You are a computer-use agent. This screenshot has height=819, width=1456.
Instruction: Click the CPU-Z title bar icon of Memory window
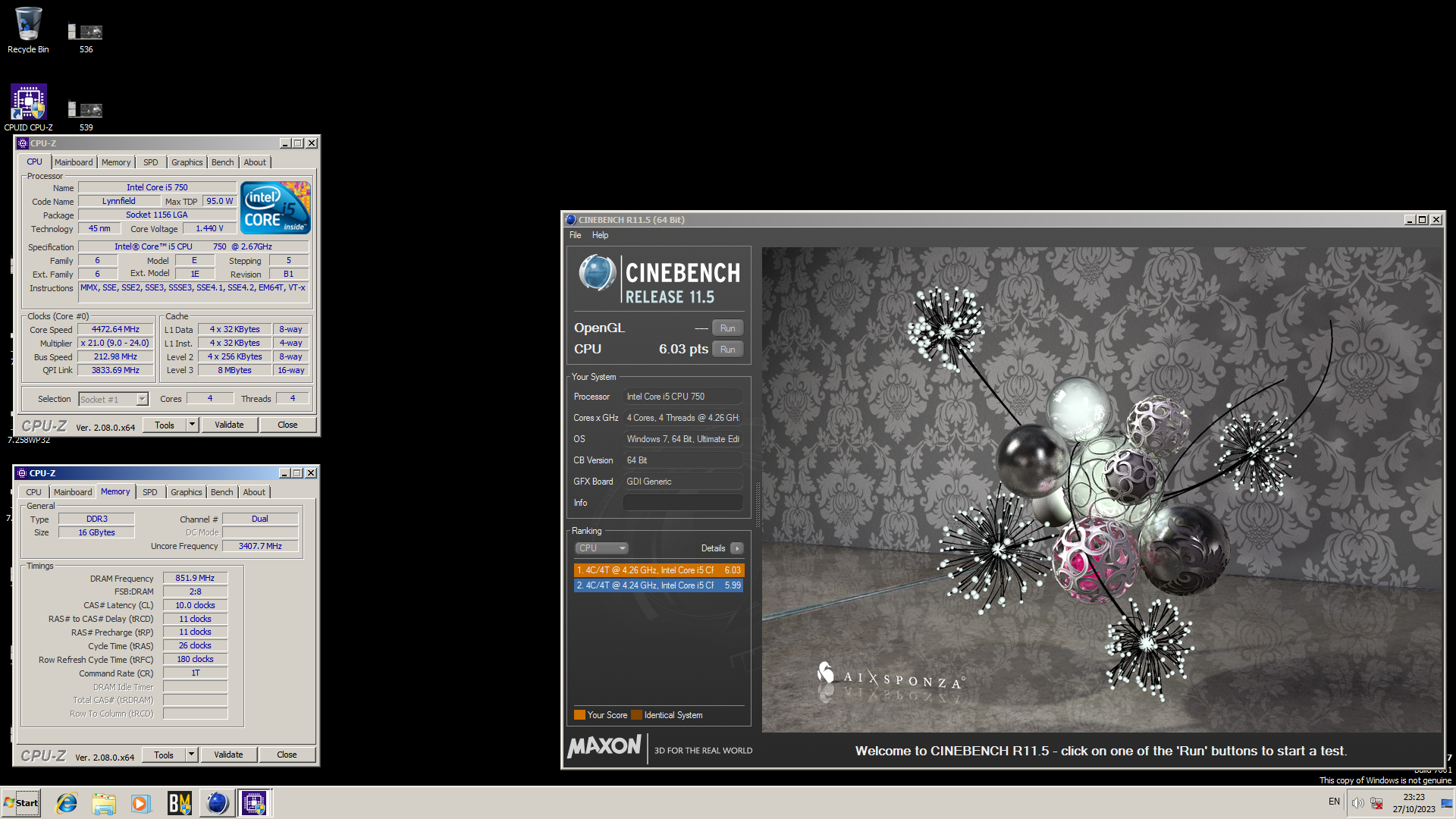22,473
